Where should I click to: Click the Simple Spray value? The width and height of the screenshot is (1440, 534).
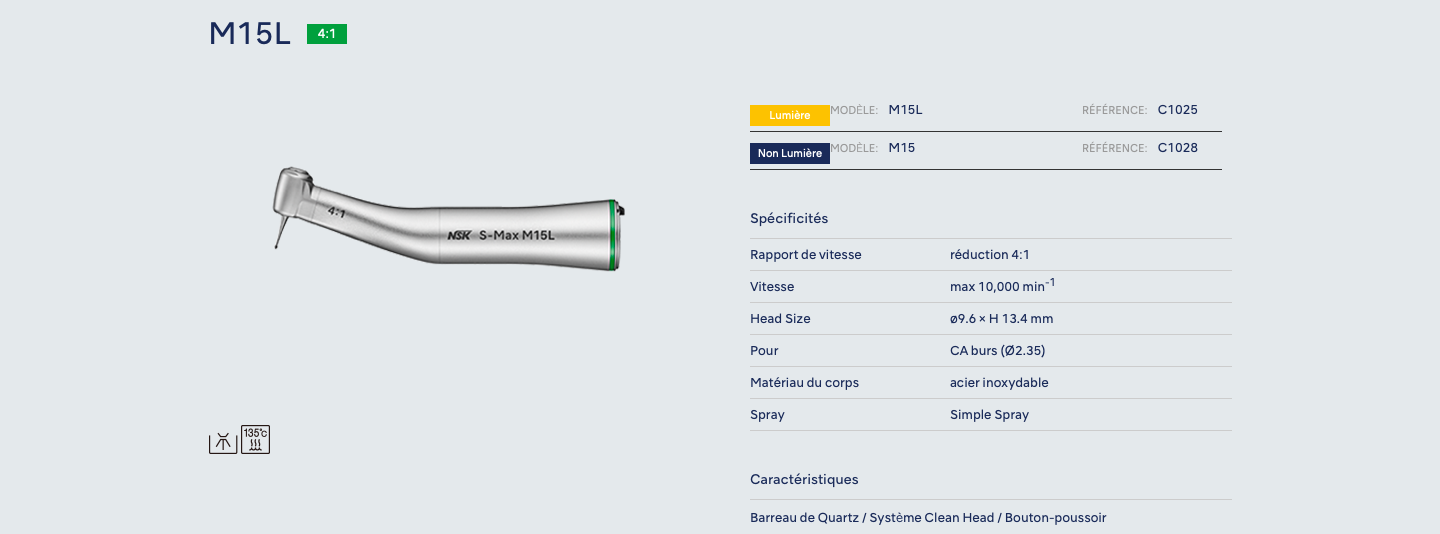click(989, 415)
